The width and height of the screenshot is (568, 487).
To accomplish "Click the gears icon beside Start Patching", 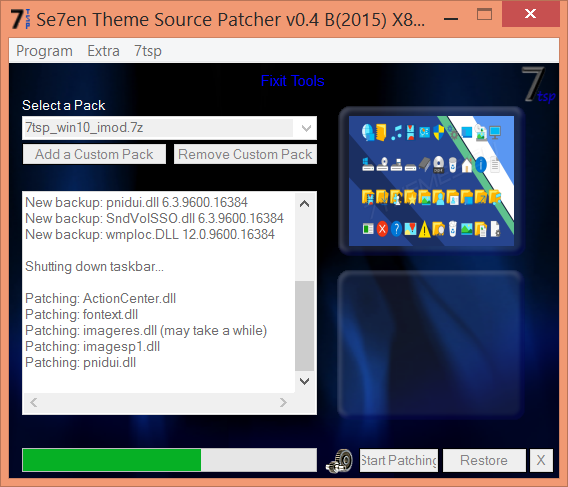I will [339, 461].
